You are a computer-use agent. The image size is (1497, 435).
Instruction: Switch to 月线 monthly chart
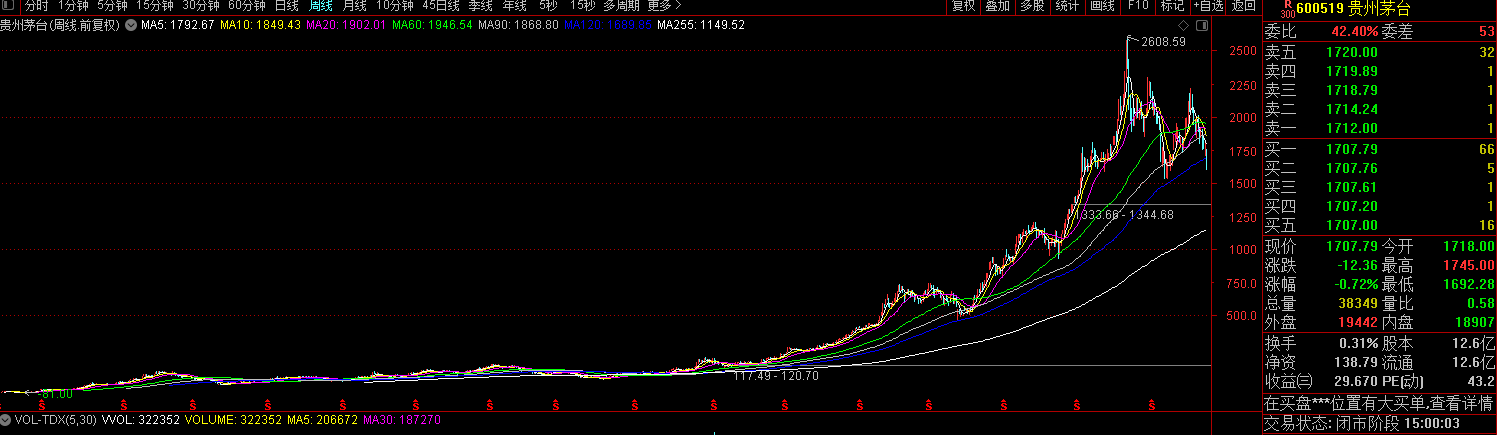354,6
